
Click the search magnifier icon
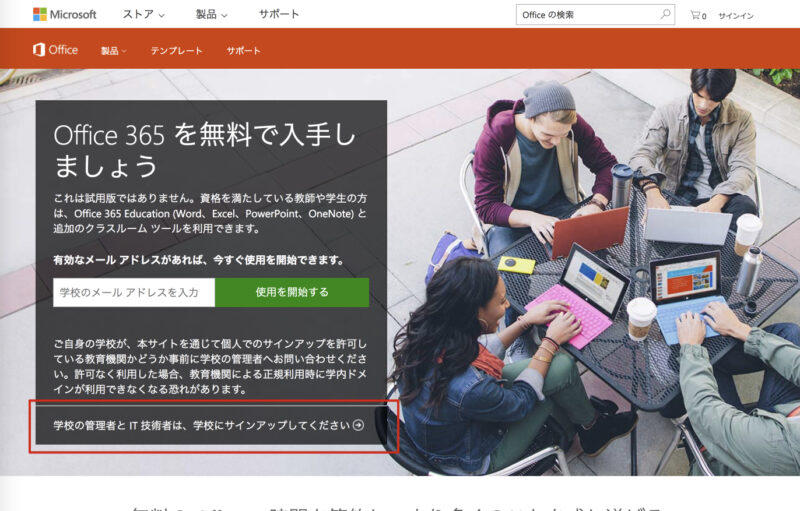click(665, 15)
